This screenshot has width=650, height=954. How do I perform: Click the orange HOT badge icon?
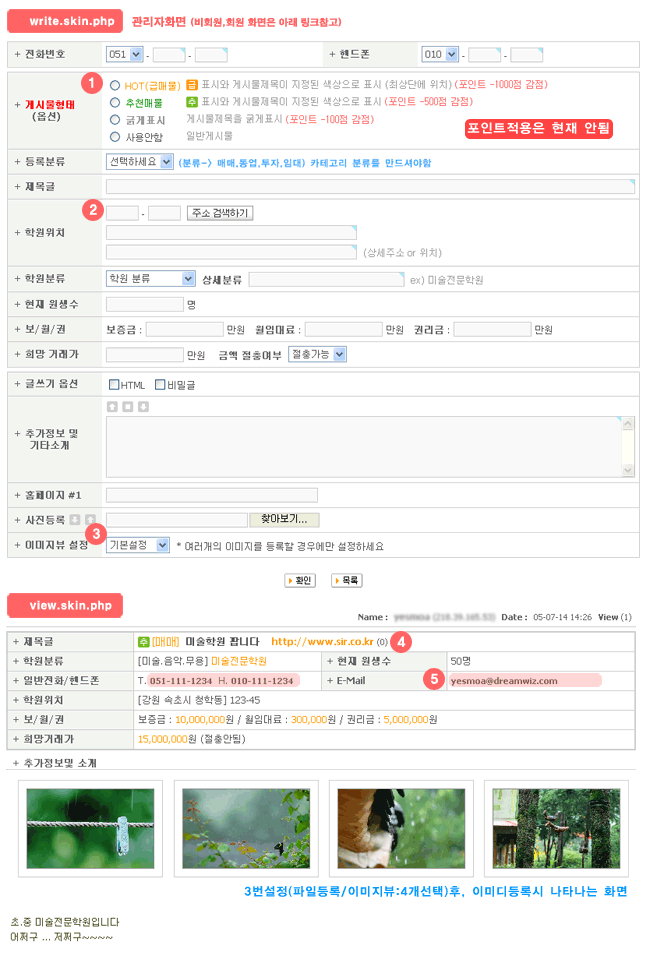[x=192, y=85]
